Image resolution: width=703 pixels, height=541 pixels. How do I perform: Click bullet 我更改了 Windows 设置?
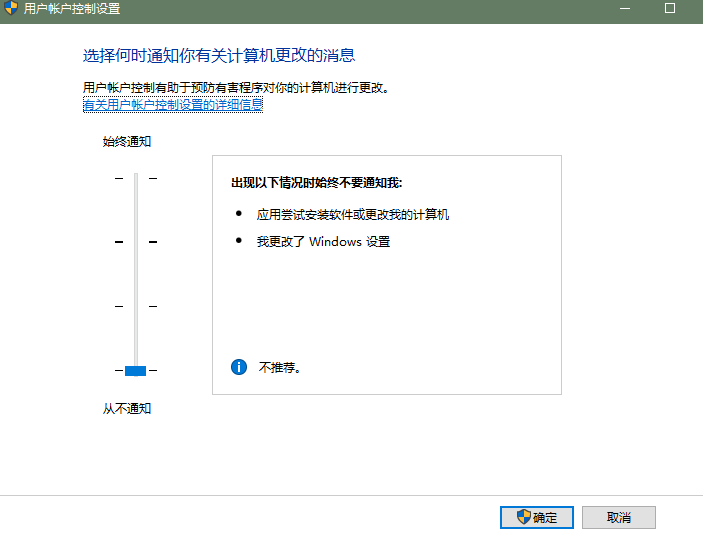click(323, 242)
